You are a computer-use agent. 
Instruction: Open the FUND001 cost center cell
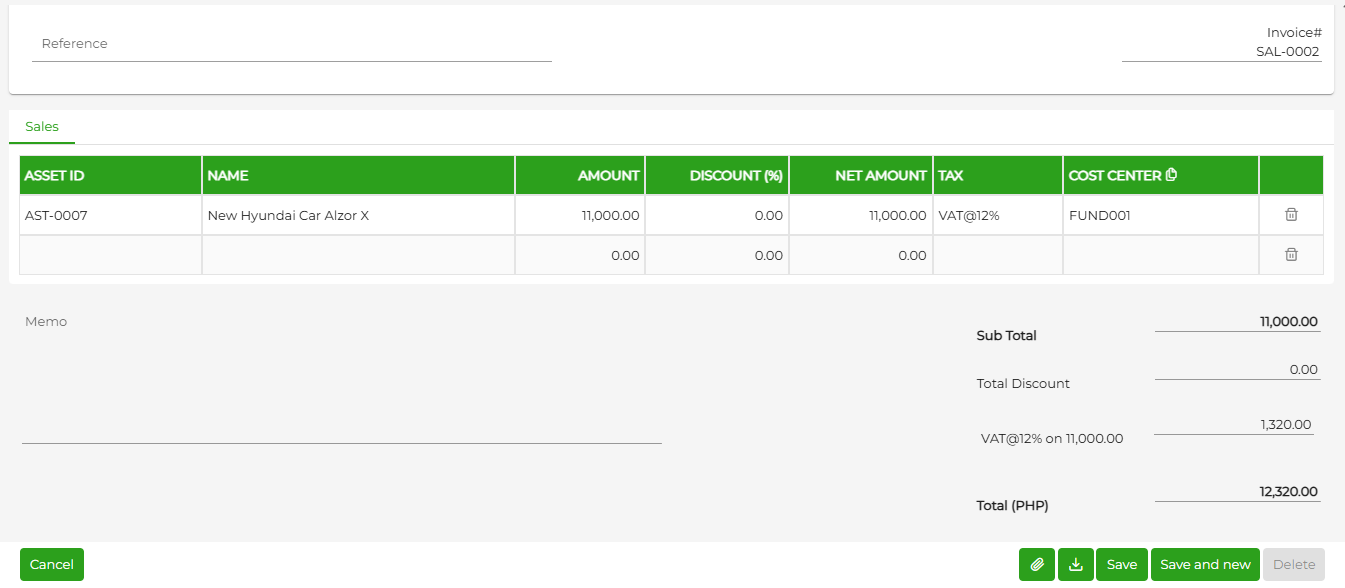point(1161,215)
